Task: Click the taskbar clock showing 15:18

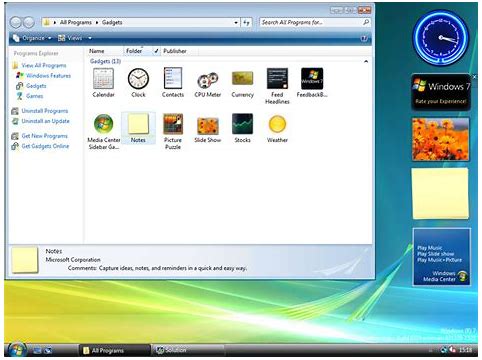Action: click(x=466, y=350)
